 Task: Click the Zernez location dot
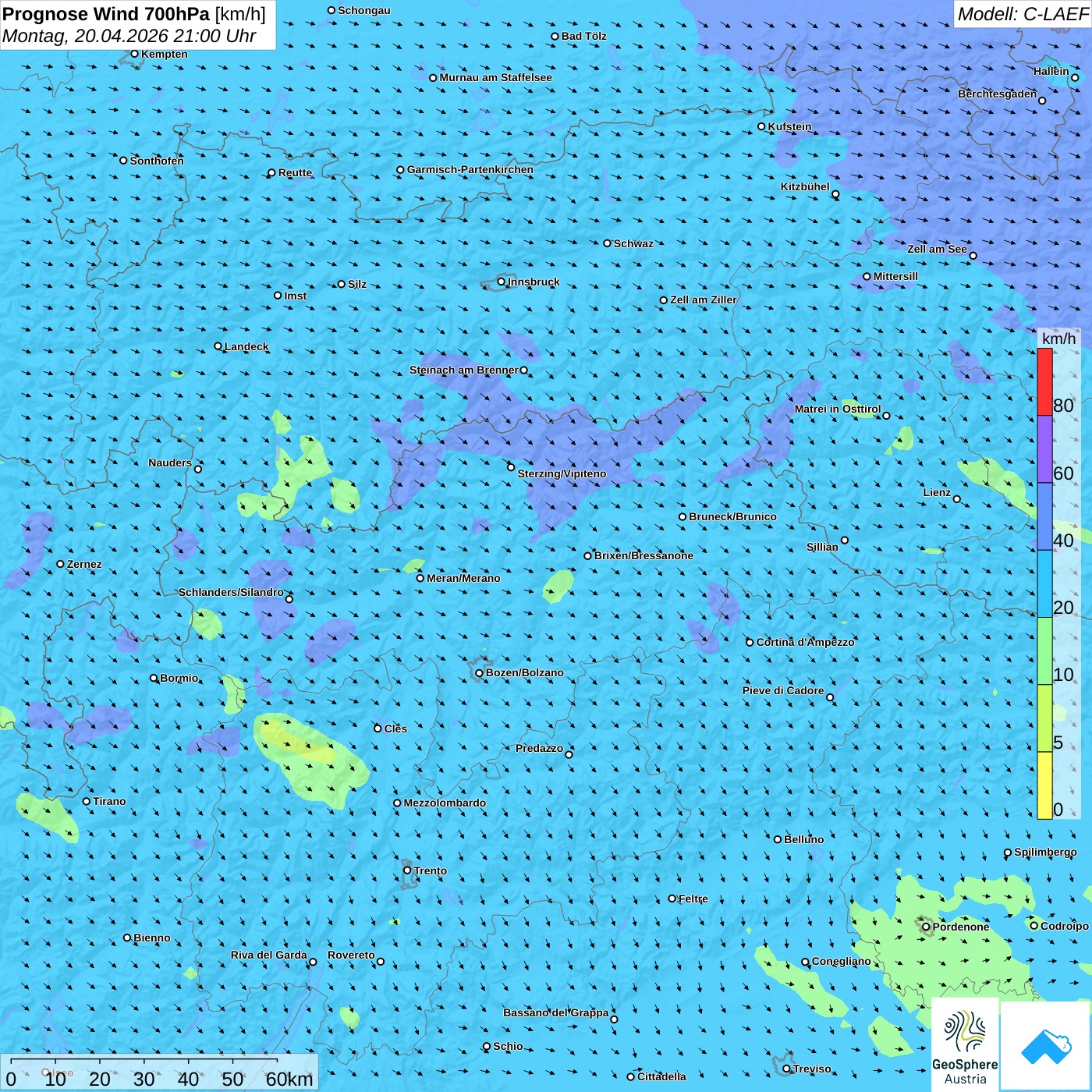60,564
